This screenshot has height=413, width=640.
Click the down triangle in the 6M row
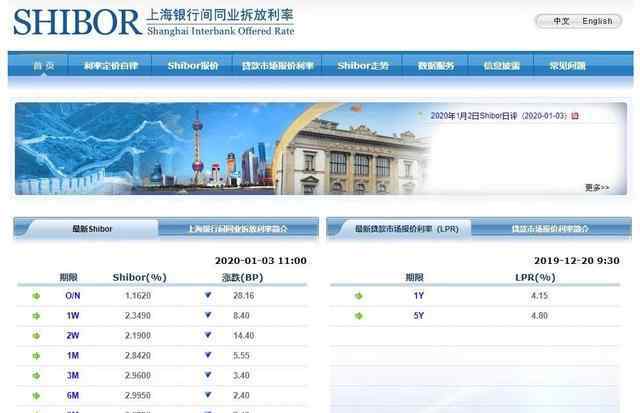tap(208, 394)
